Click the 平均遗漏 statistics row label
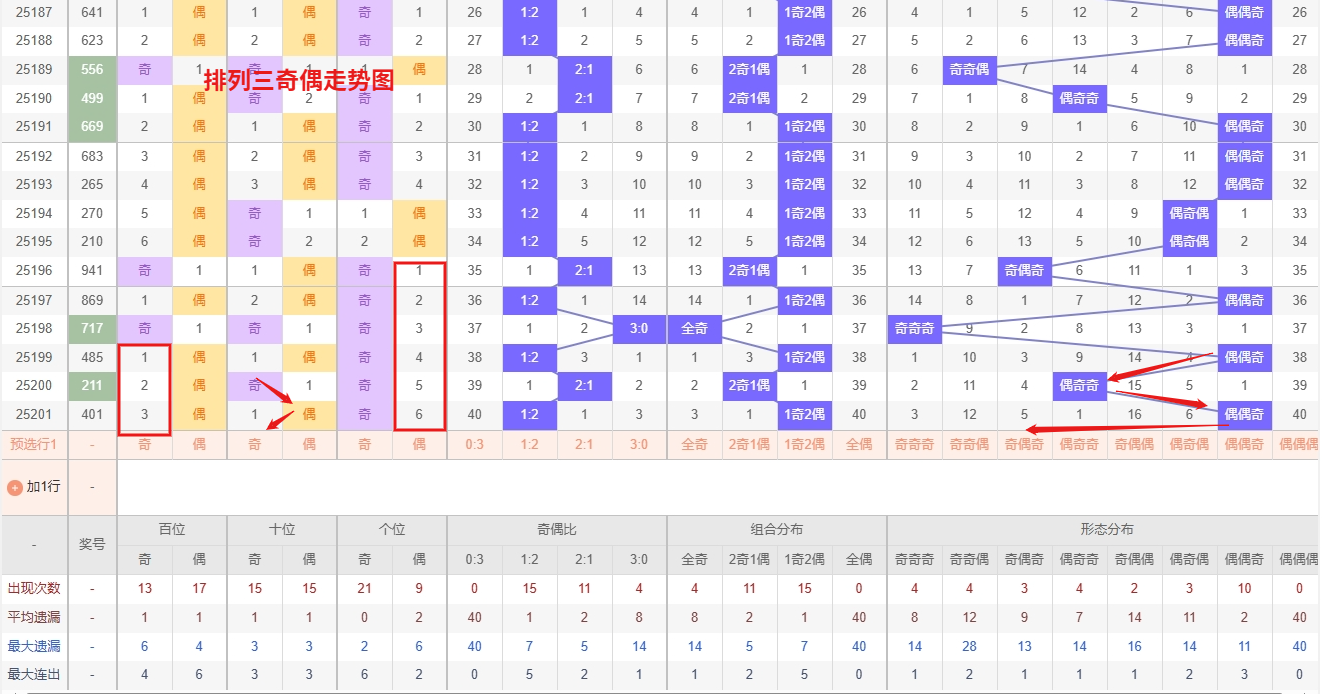 click(x=34, y=617)
